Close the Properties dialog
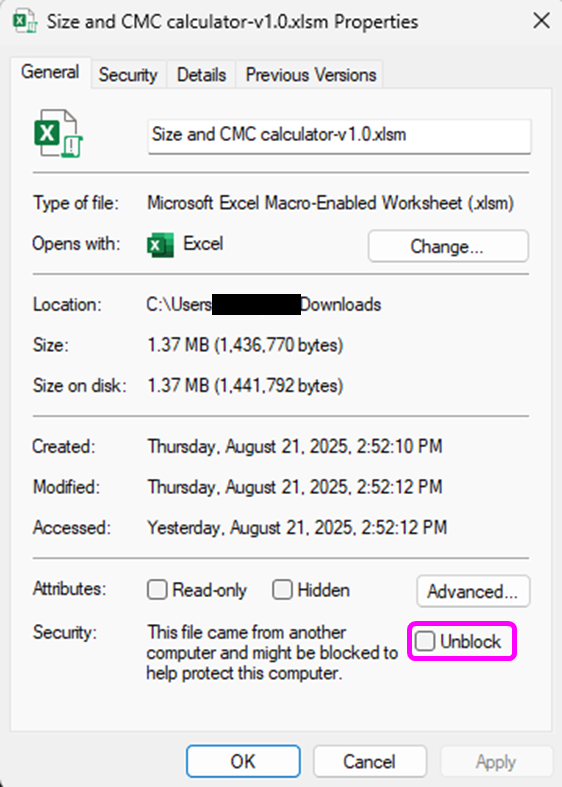Image resolution: width=562 pixels, height=787 pixels. tap(541, 21)
